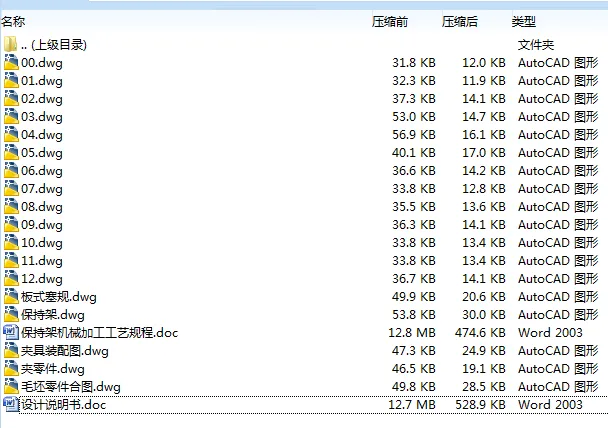Click the file name 02.dwg
This screenshot has width=608, height=428.
[42, 99]
